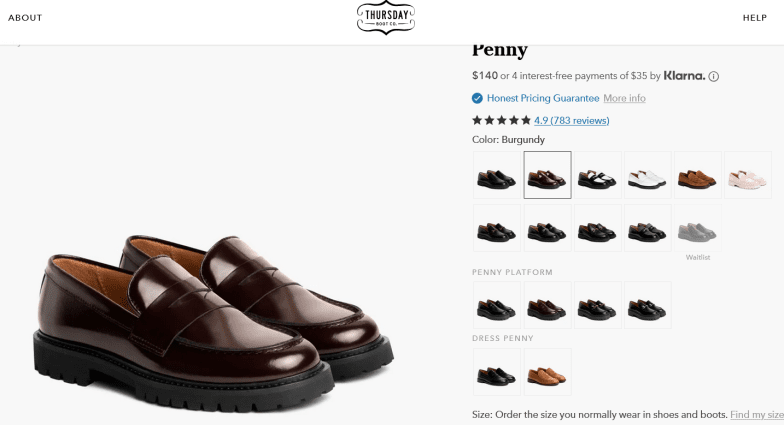Click the Find my size link
The height and width of the screenshot is (425, 784).
tap(756, 414)
